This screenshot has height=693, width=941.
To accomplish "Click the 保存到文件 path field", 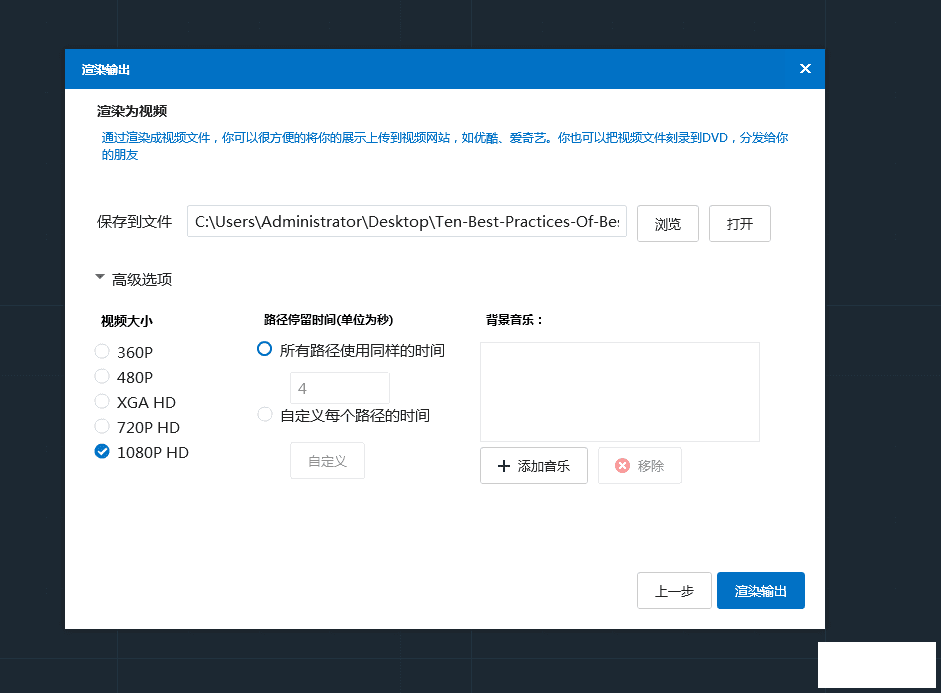I will point(407,221).
